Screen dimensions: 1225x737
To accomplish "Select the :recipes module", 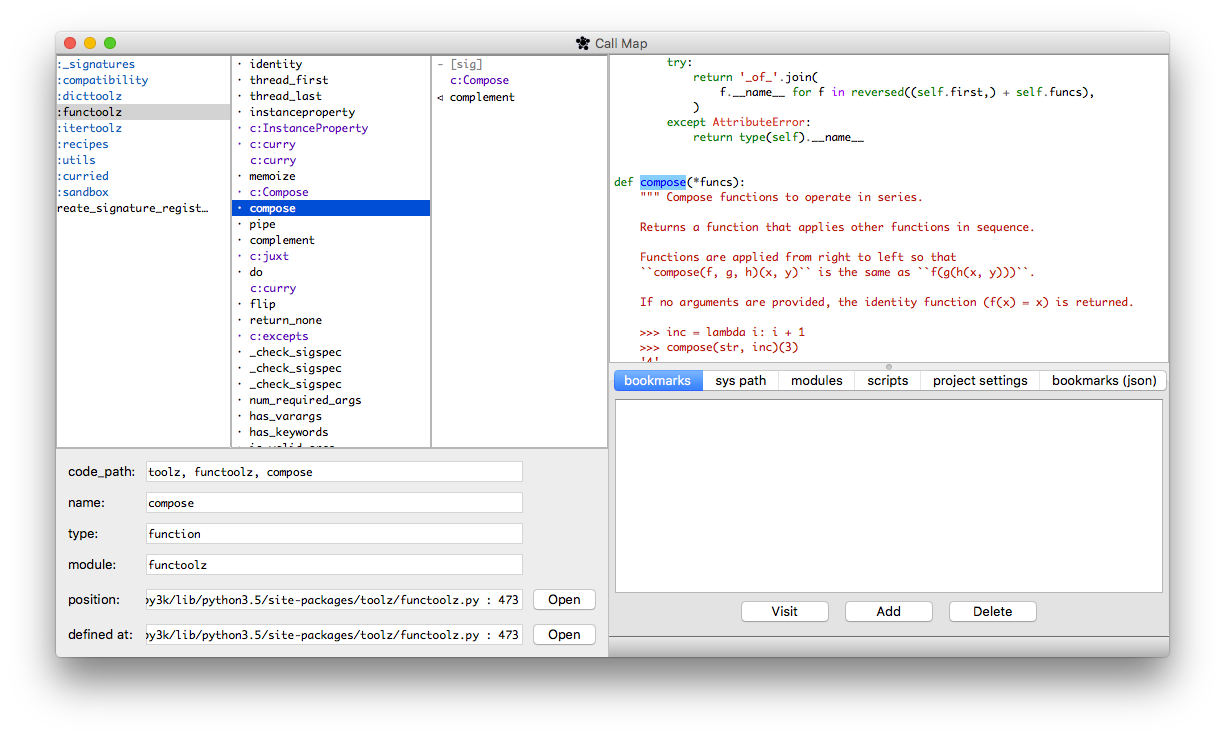I will (x=143, y=144).
